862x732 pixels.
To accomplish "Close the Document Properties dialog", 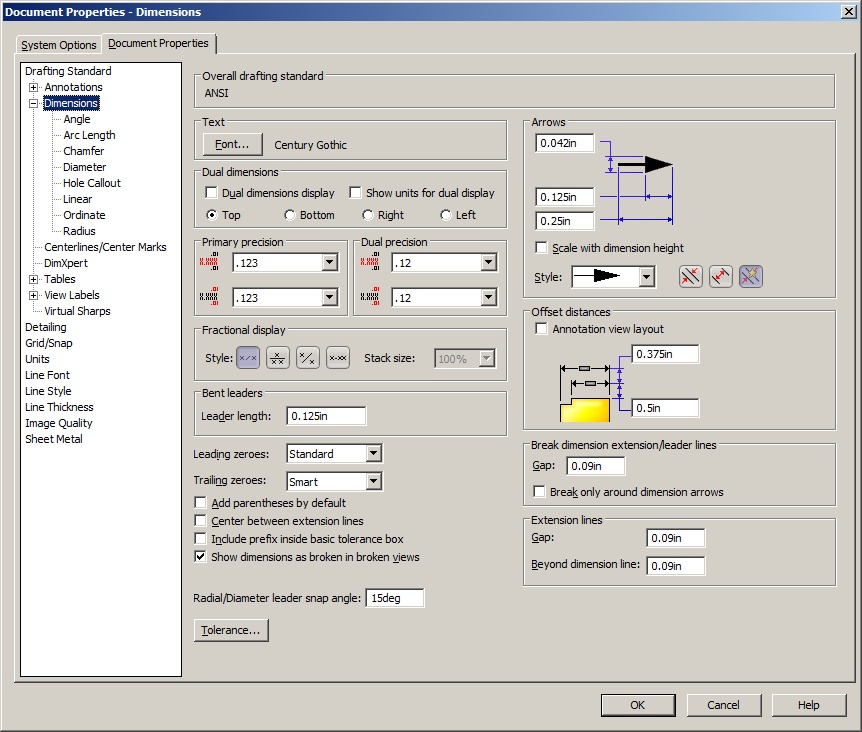I will click(849, 12).
